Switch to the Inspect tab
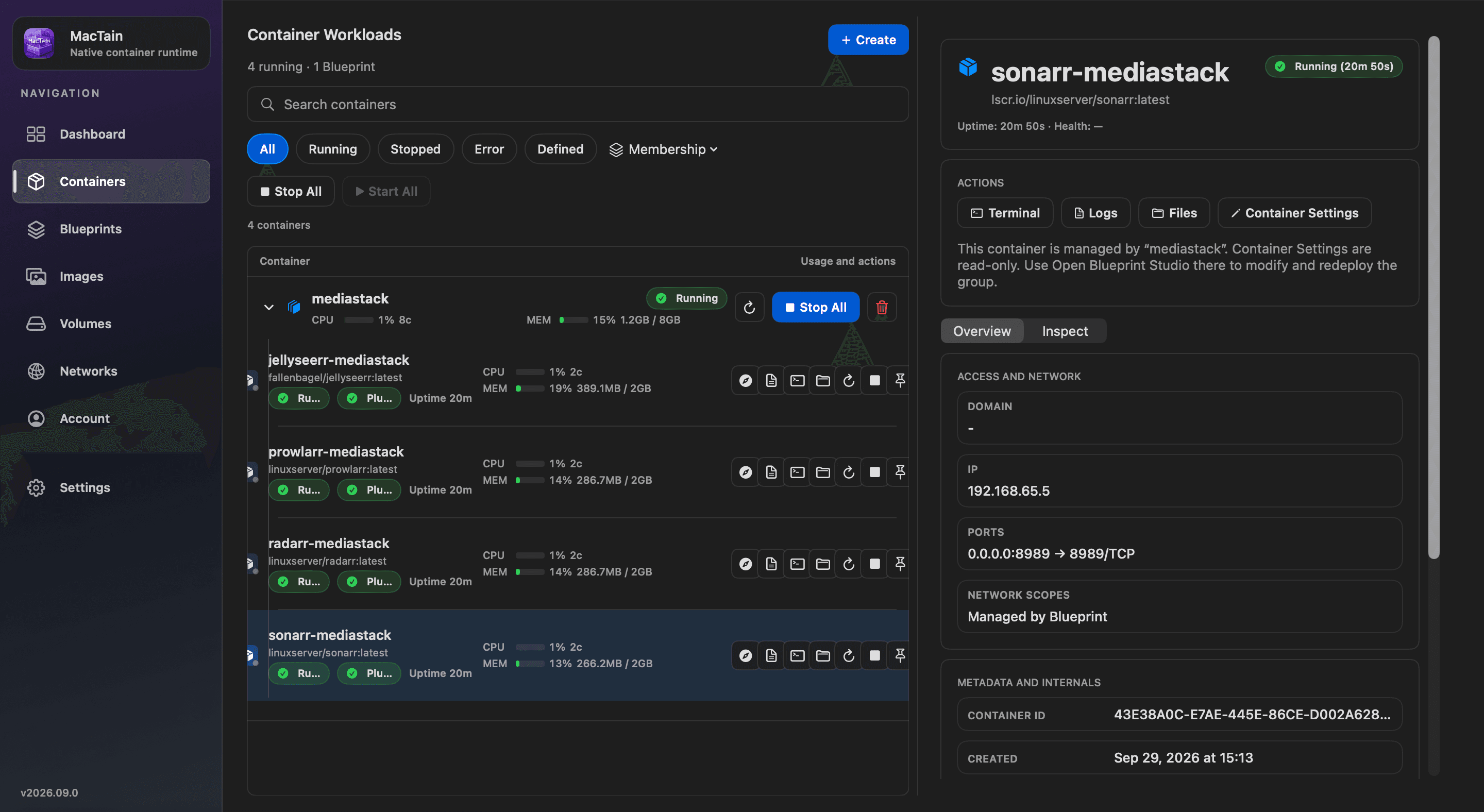The image size is (1484, 812). coord(1065,331)
